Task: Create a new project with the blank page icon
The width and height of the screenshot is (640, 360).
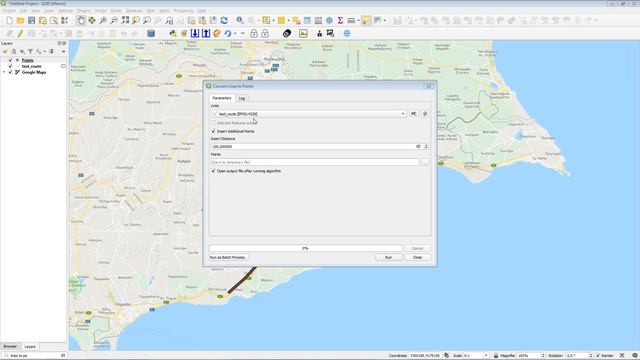Action: 9,20
